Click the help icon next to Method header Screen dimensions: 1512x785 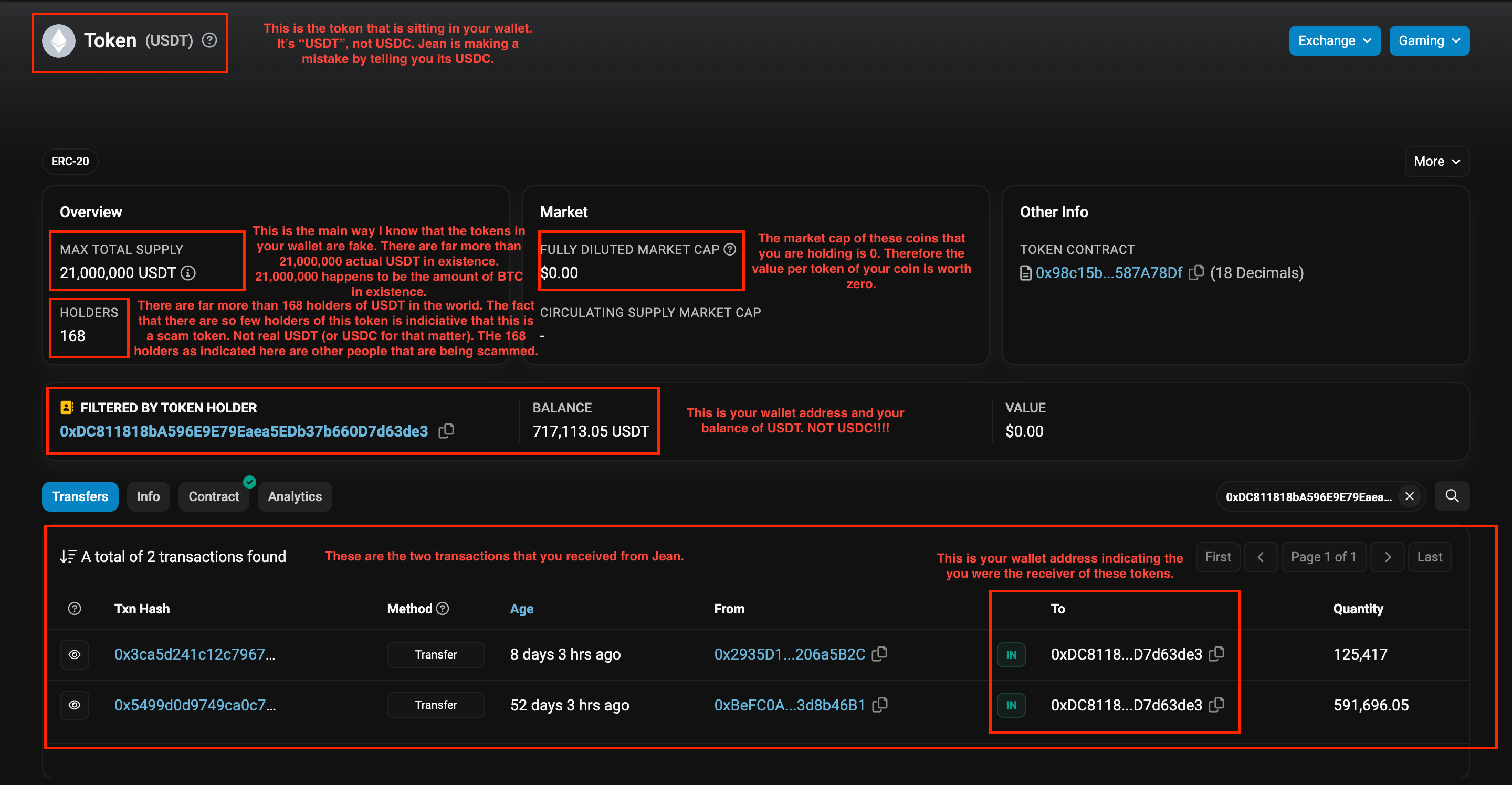coord(443,608)
